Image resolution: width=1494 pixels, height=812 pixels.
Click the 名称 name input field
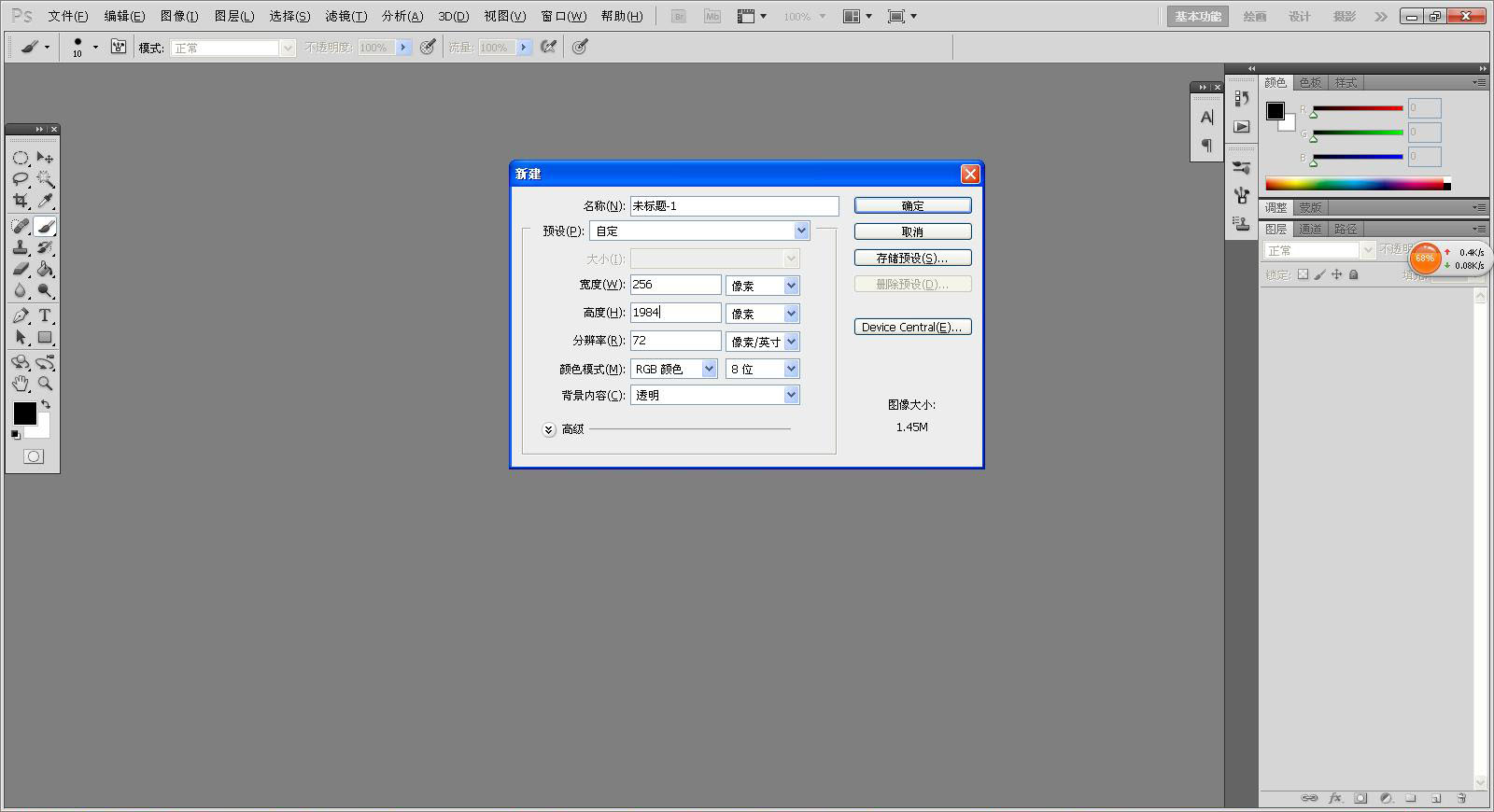735,205
